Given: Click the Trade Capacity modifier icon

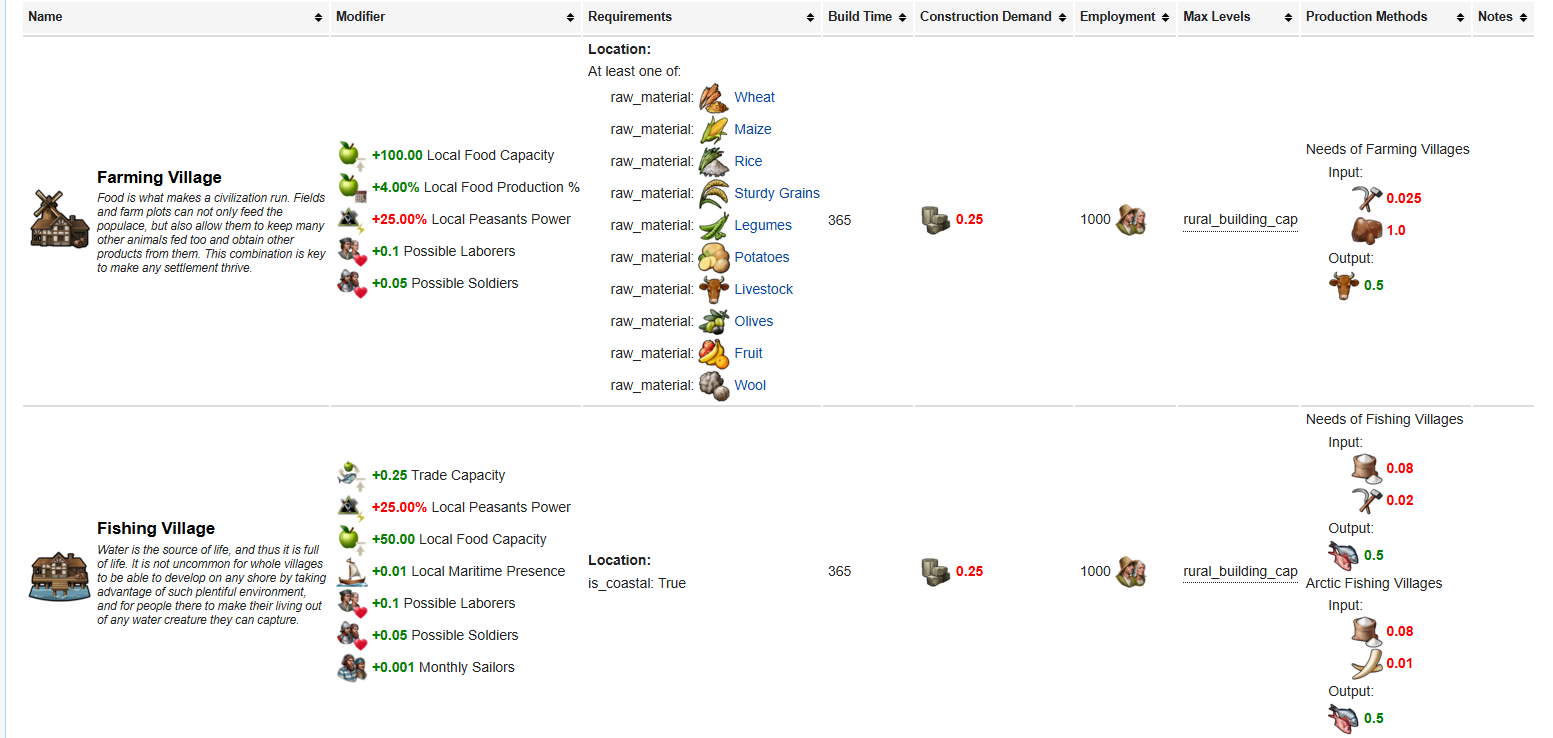Looking at the screenshot, I should (352, 475).
